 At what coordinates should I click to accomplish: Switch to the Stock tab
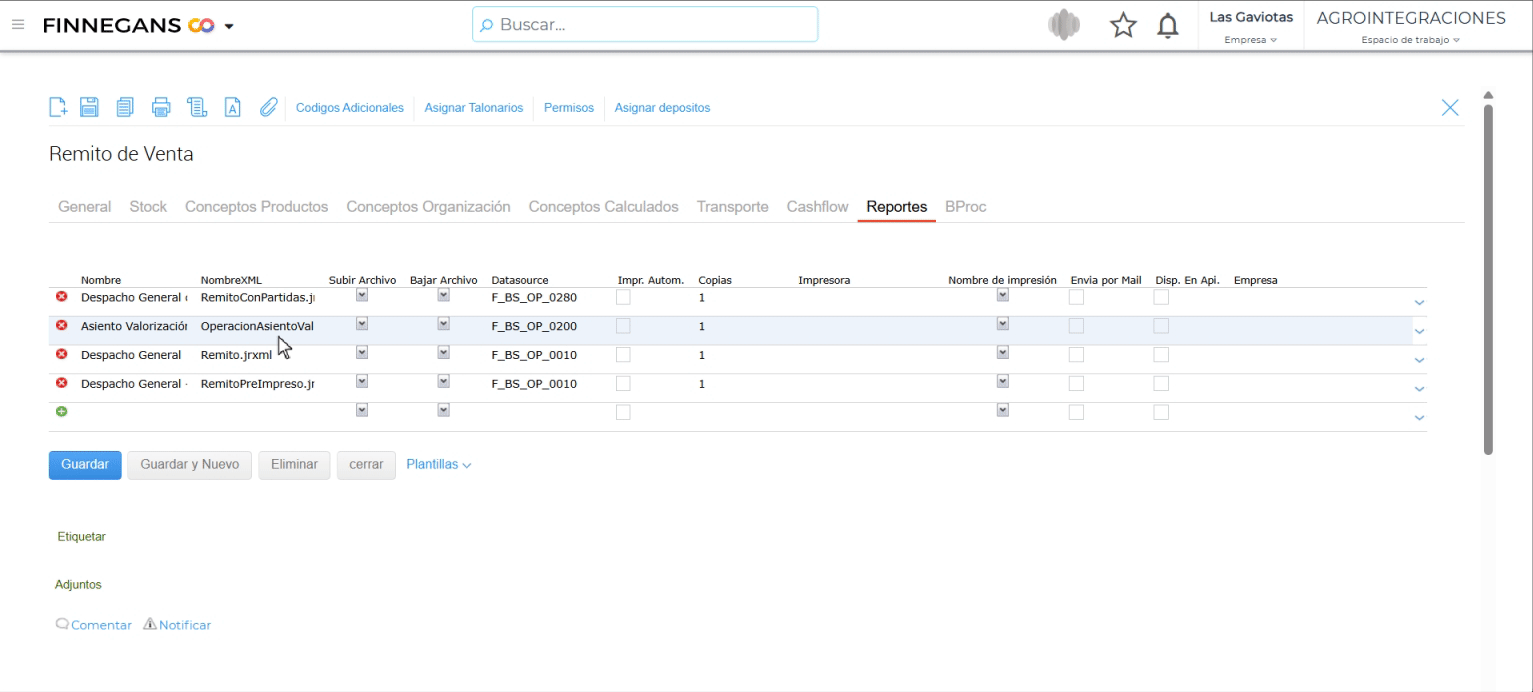(148, 207)
